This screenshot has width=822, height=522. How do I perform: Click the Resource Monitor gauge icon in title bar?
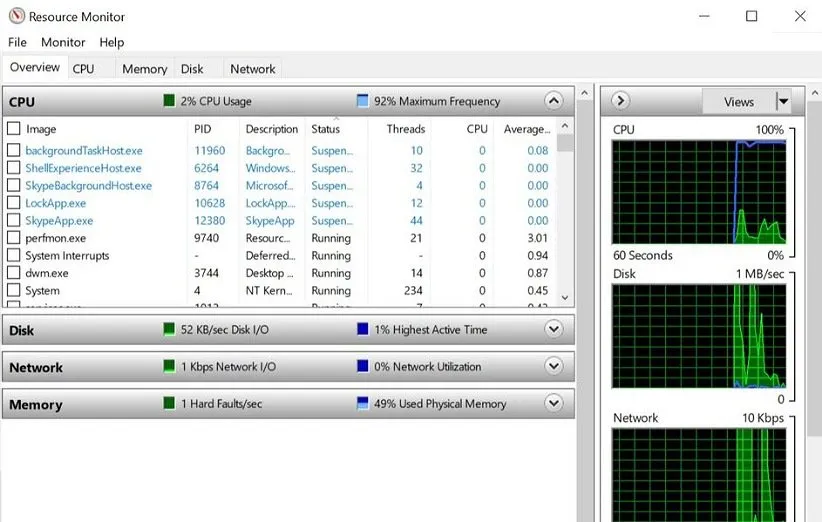click(x=16, y=16)
